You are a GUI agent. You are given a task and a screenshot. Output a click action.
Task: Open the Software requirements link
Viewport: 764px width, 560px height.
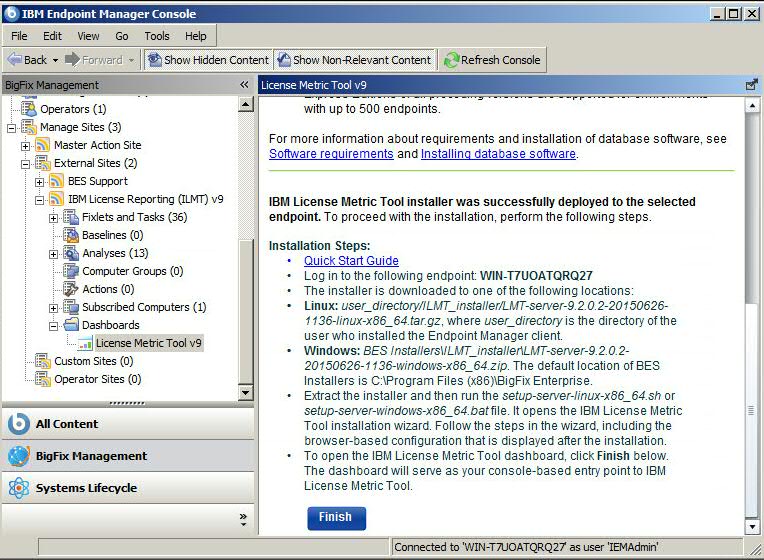coord(331,154)
